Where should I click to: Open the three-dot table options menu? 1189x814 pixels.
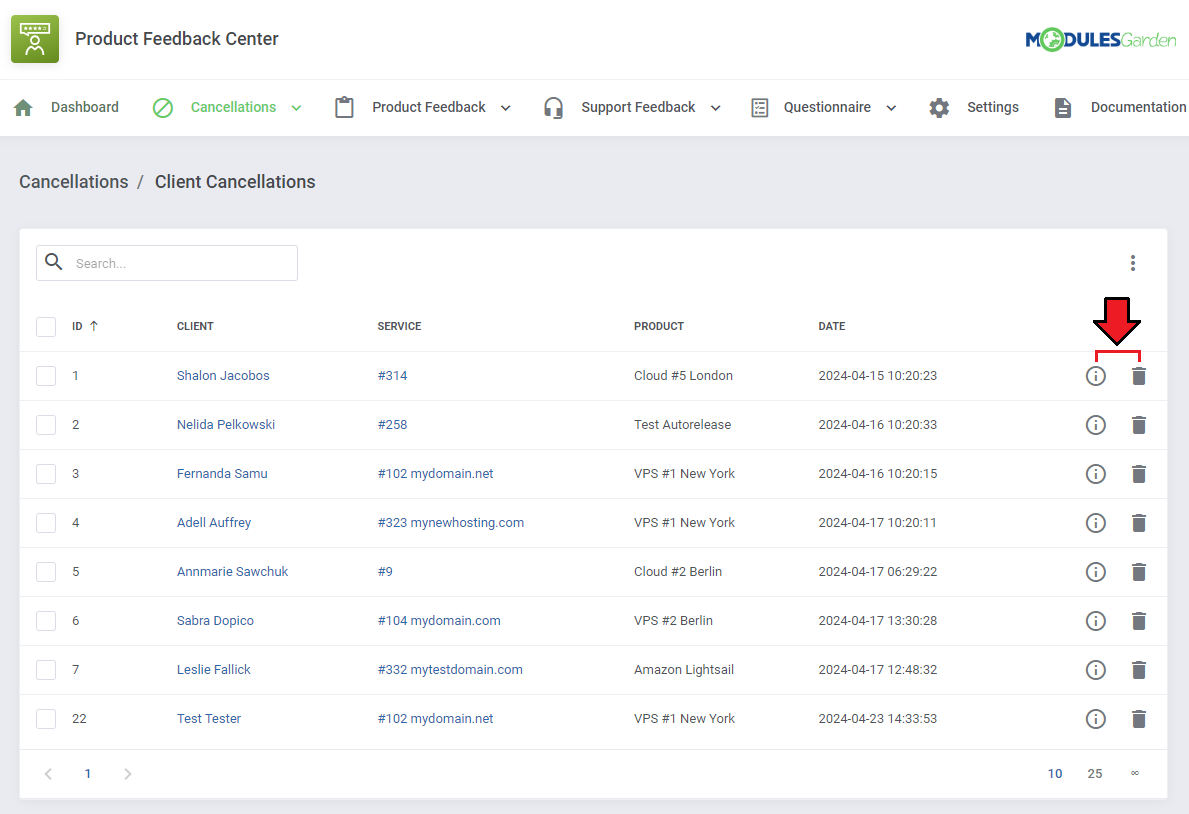(x=1133, y=262)
